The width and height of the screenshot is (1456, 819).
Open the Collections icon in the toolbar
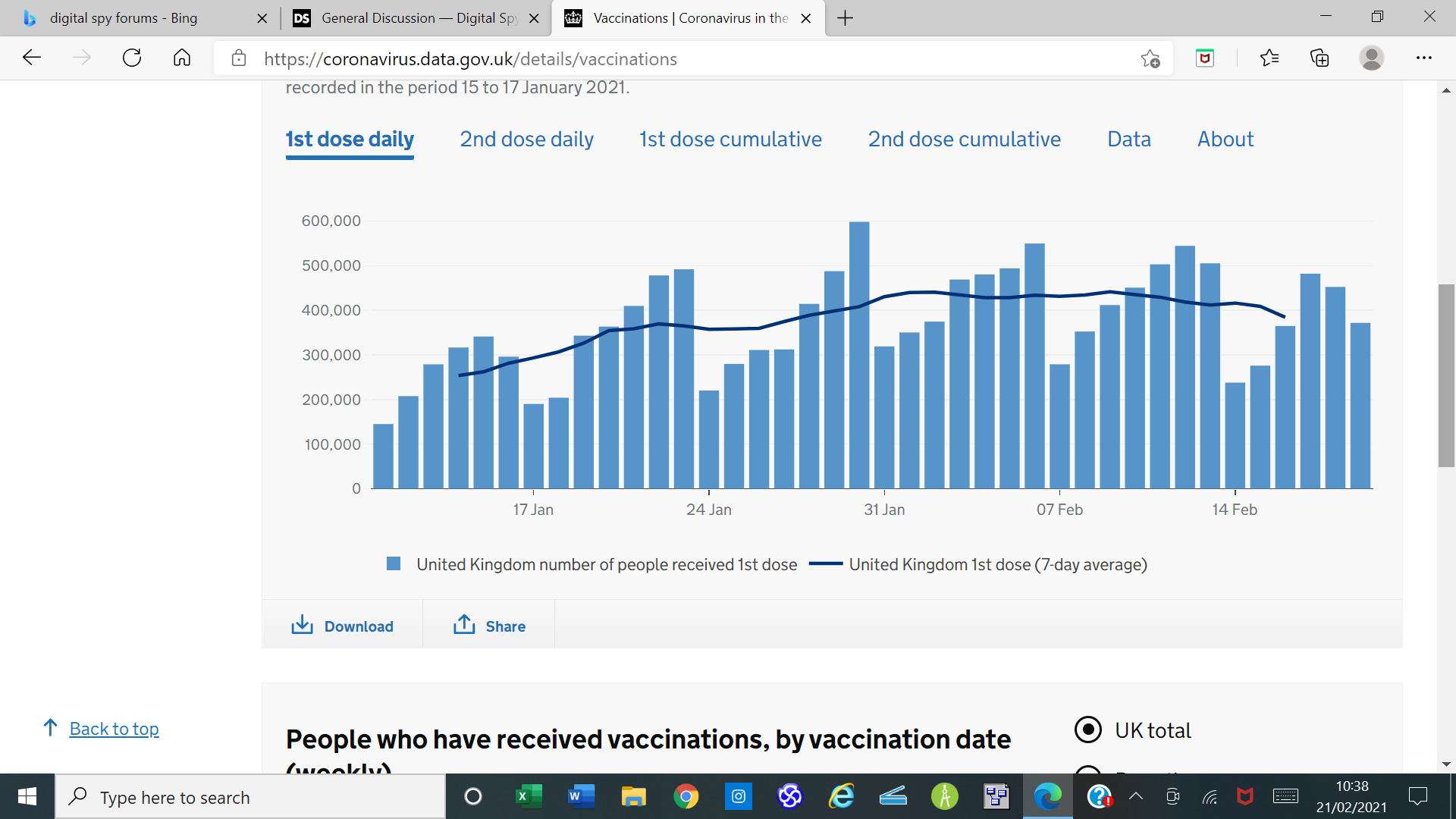coord(1319,58)
